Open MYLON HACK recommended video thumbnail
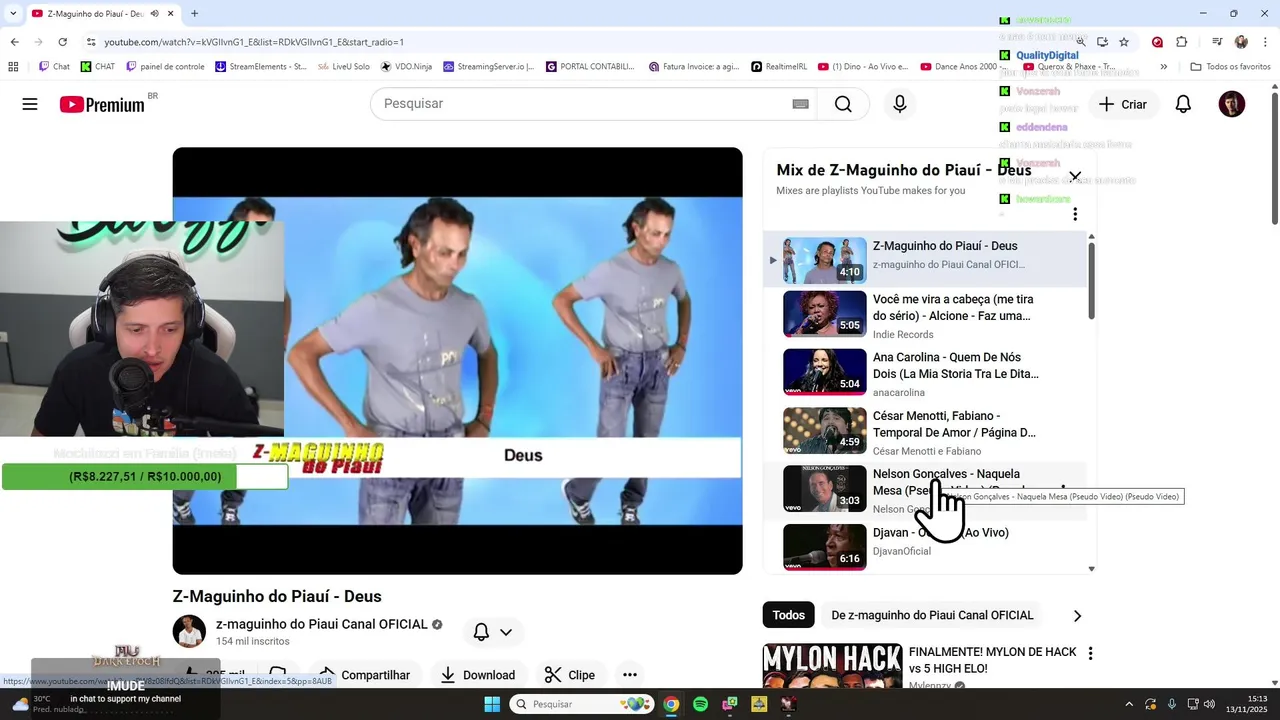This screenshot has width=1280, height=720. [832, 667]
